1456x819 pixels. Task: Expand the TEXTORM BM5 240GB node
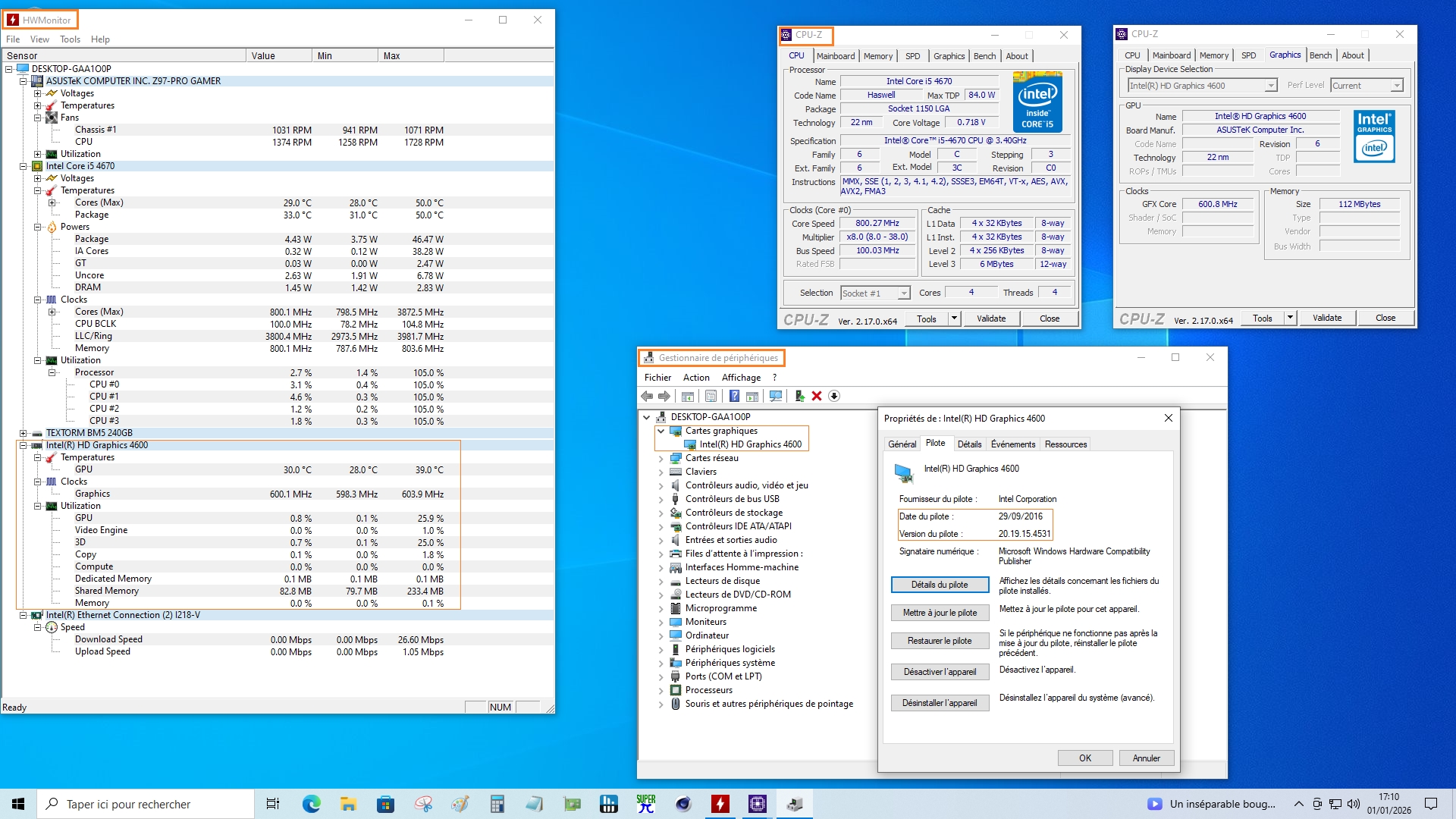pos(24,433)
